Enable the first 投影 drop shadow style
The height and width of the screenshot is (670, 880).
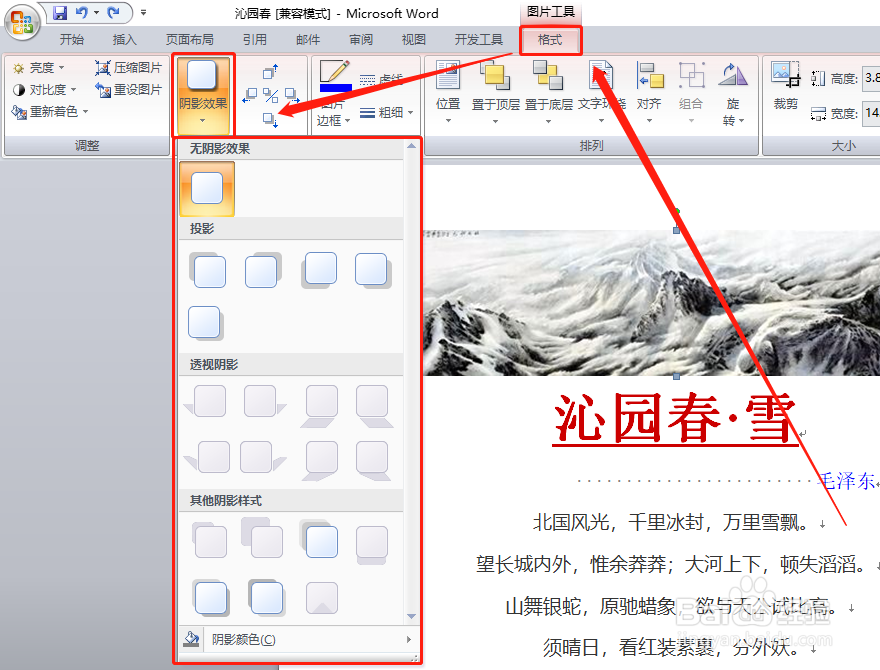point(208,270)
